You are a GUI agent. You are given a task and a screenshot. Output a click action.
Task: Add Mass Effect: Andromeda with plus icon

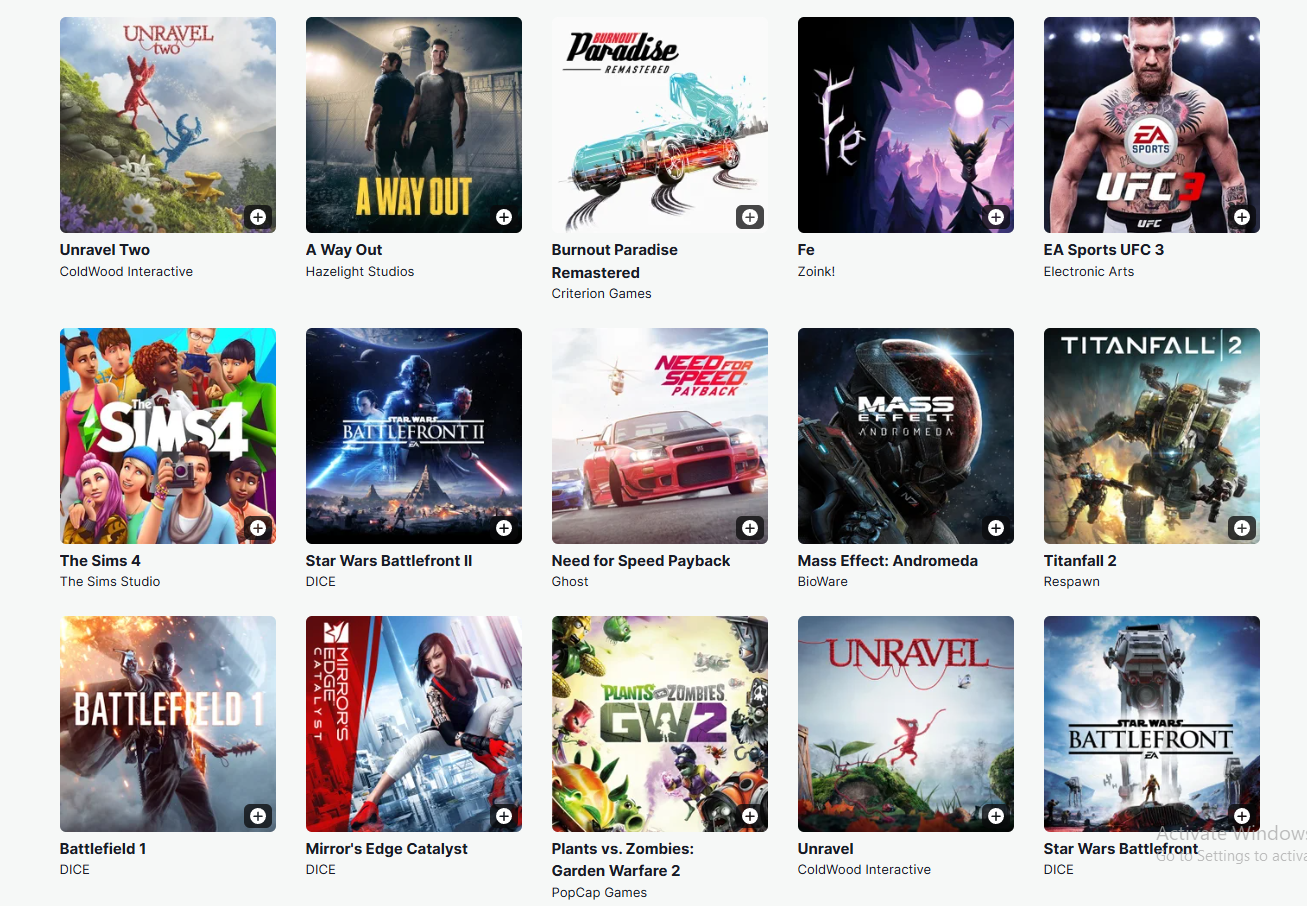pyautogui.click(x=996, y=528)
